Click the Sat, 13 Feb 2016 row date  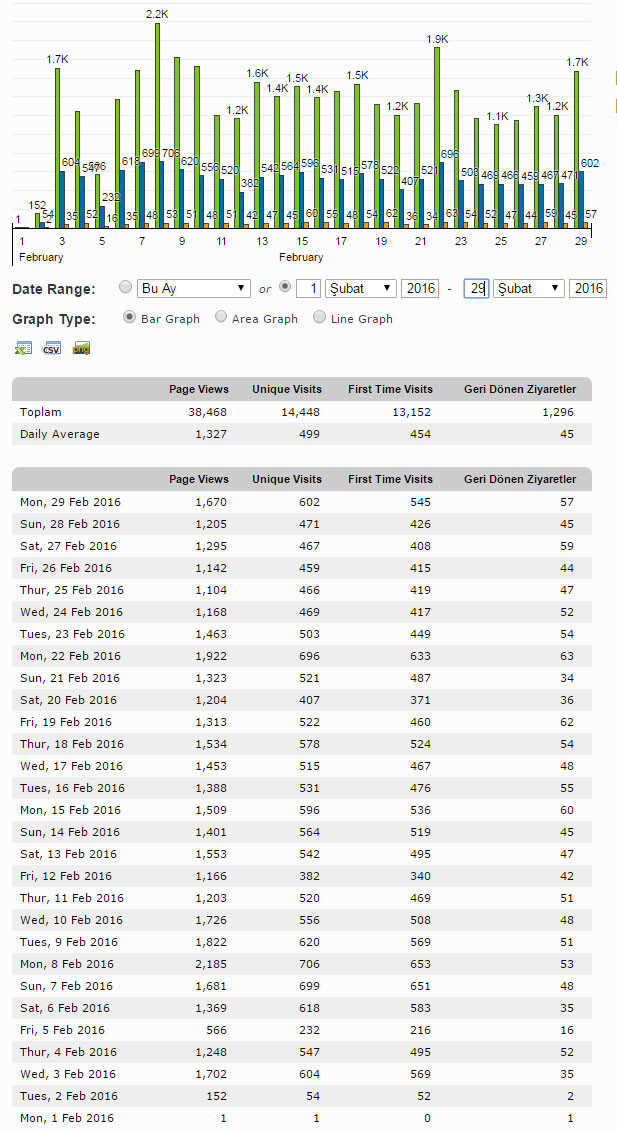[68, 853]
